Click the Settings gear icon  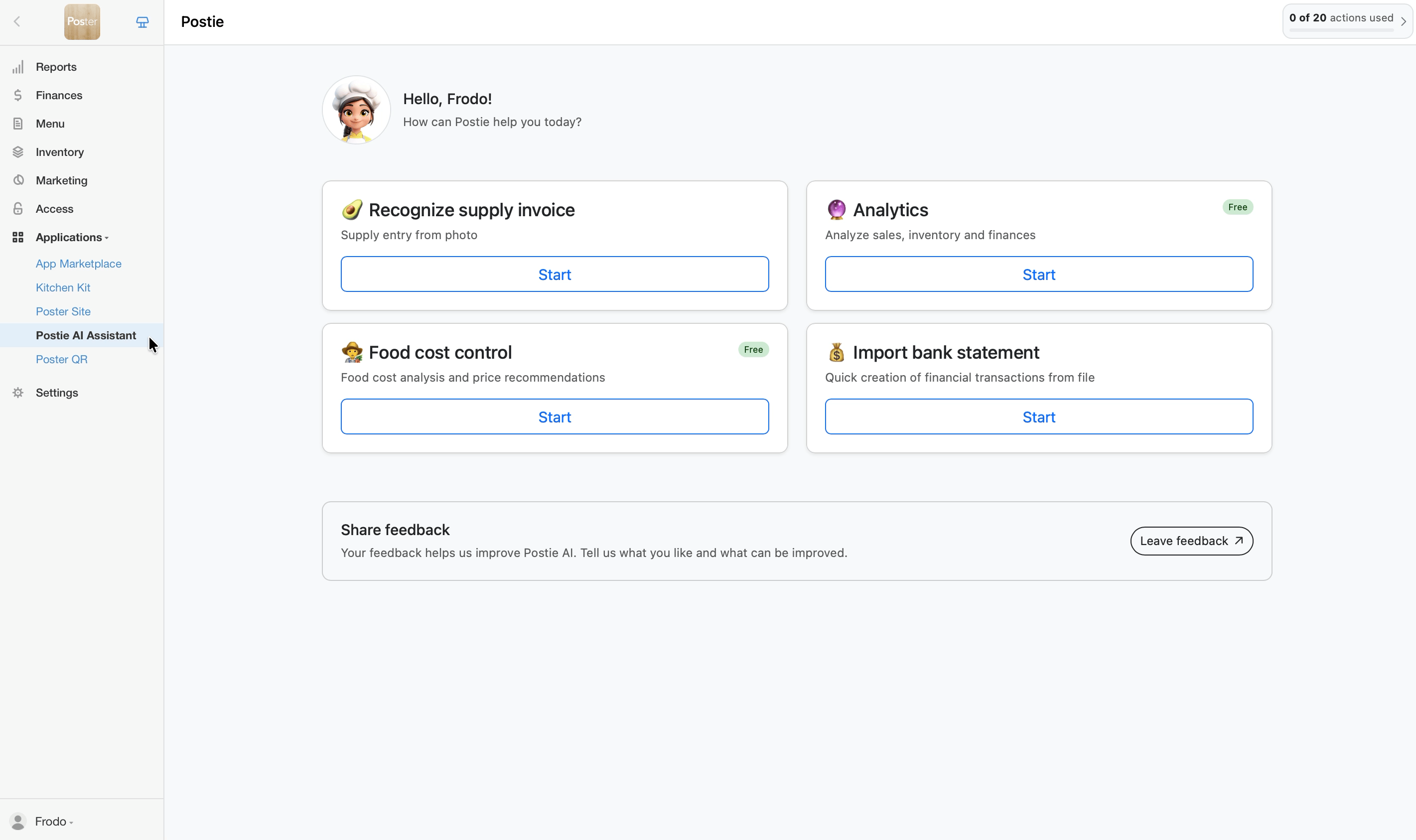(18, 393)
